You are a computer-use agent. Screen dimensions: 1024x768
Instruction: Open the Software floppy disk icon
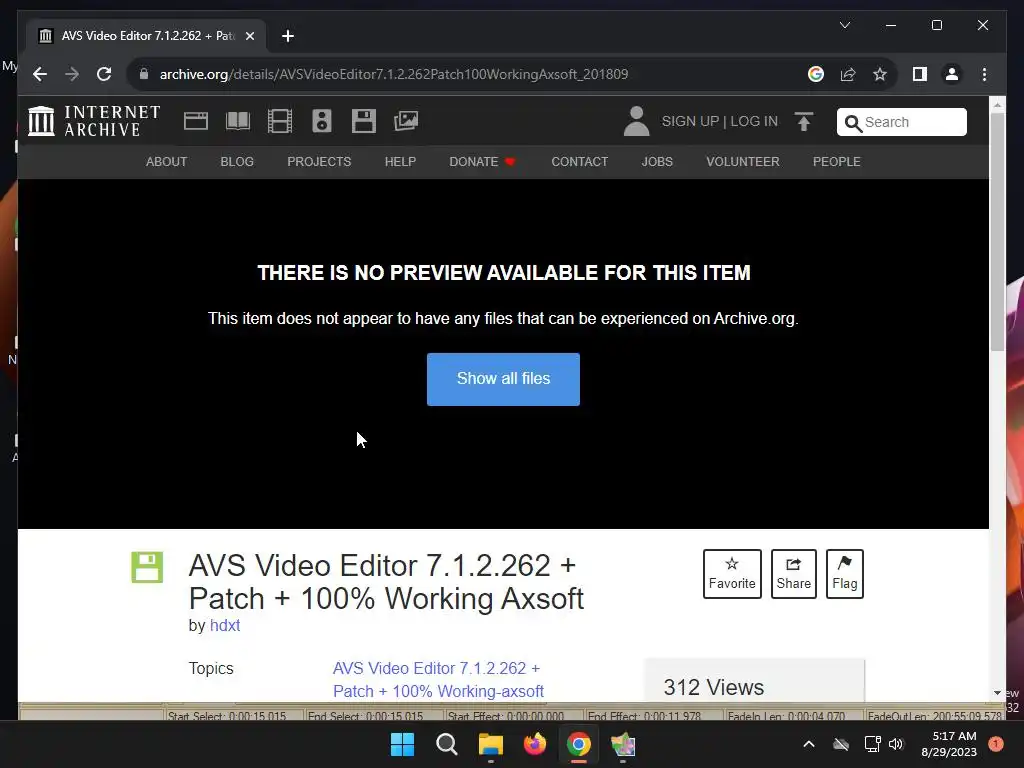tap(364, 121)
